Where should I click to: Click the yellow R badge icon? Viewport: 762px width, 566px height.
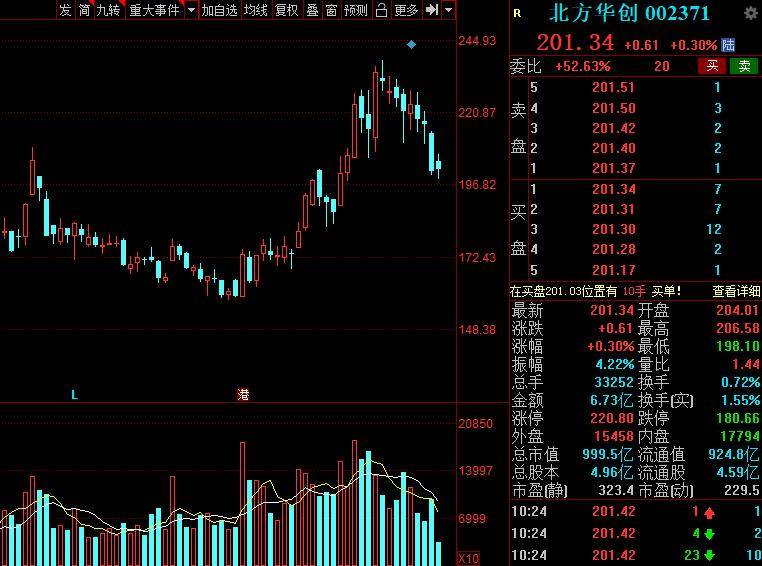tap(517, 13)
